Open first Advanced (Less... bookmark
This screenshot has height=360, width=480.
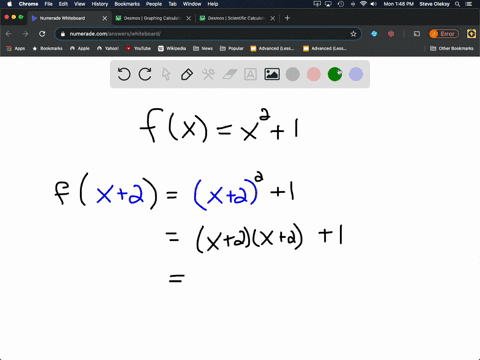point(272,48)
